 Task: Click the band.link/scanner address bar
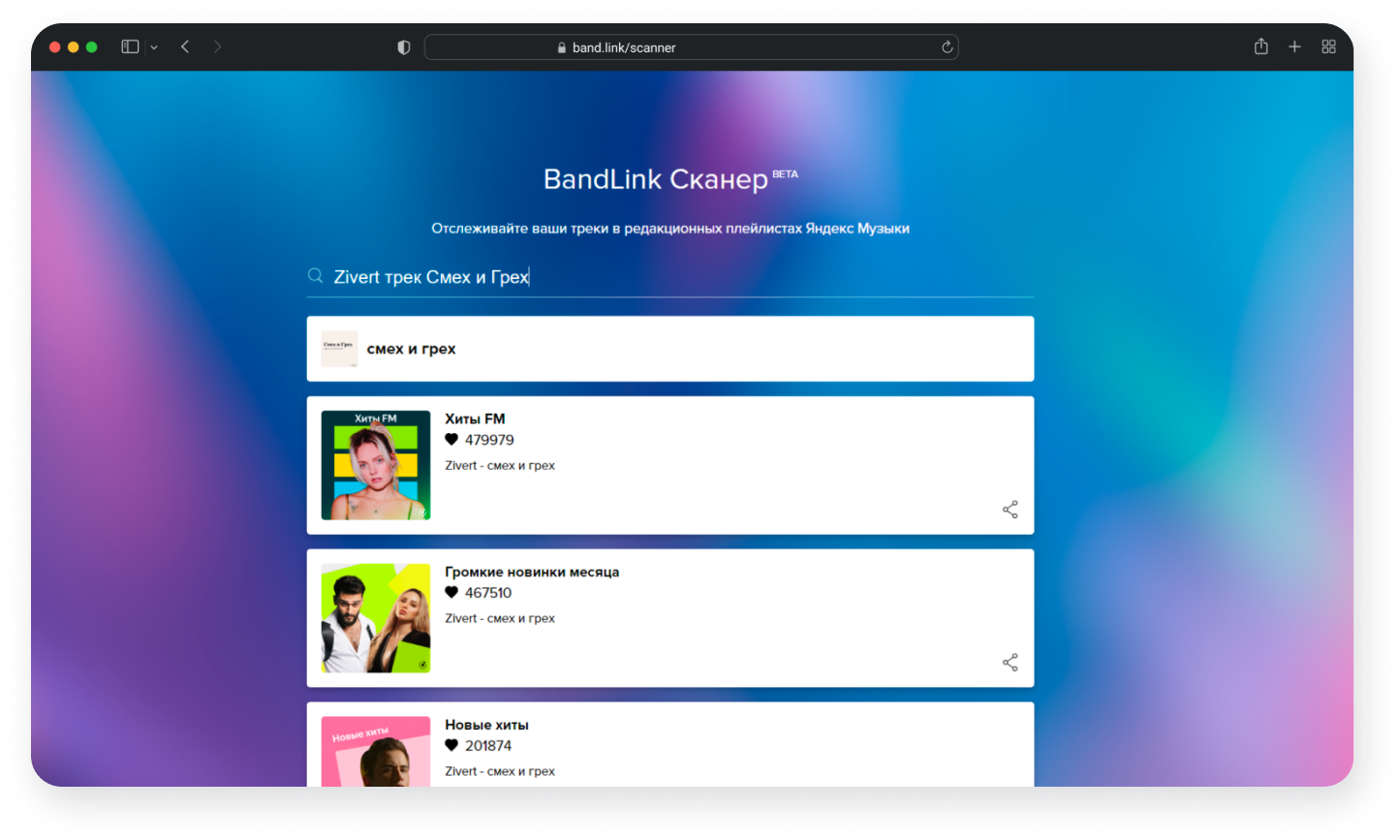pyautogui.click(x=678, y=47)
